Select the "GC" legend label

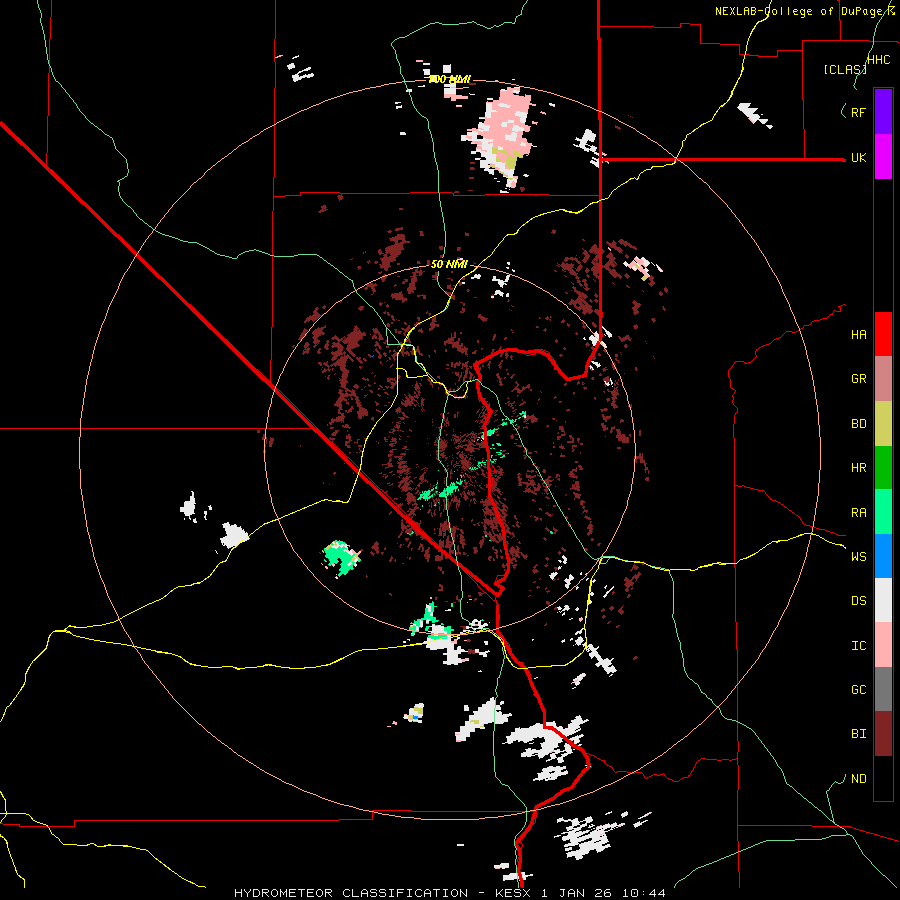(x=858, y=690)
